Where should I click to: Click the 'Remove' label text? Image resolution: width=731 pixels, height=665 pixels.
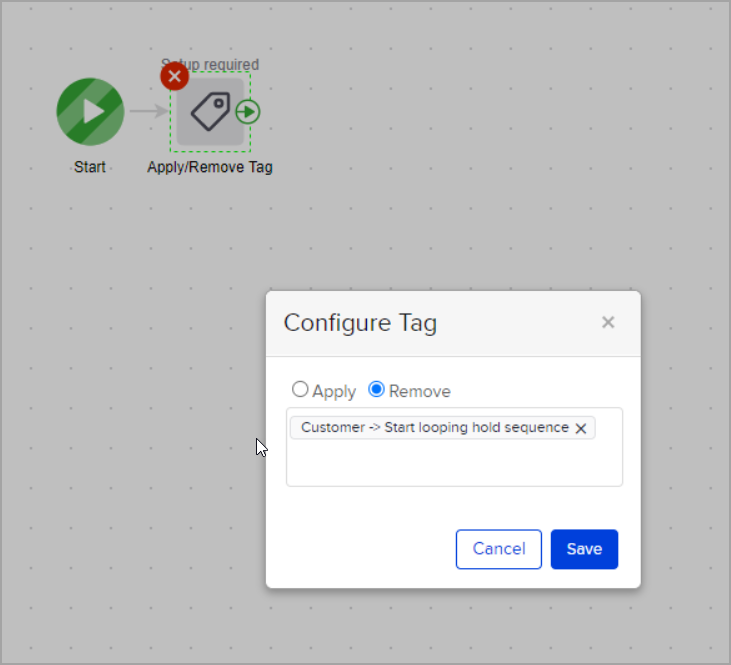pyautogui.click(x=419, y=391)
